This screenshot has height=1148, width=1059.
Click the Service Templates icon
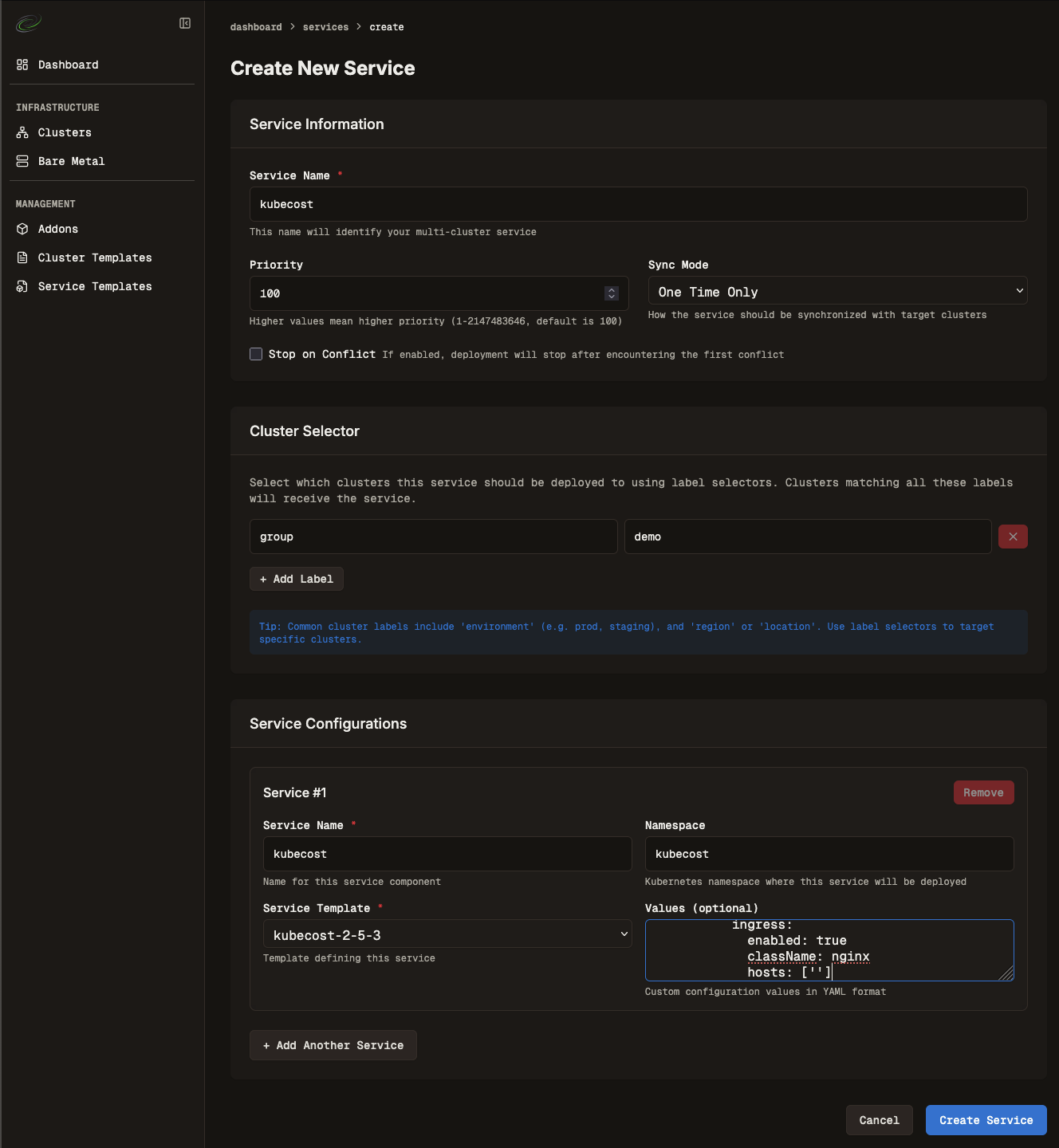22,286
